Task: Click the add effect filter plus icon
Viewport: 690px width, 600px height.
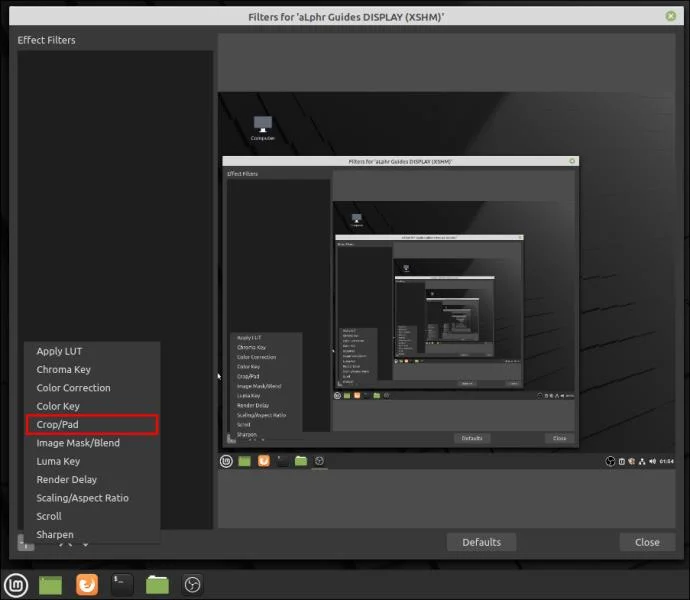Action: [25, 543]
